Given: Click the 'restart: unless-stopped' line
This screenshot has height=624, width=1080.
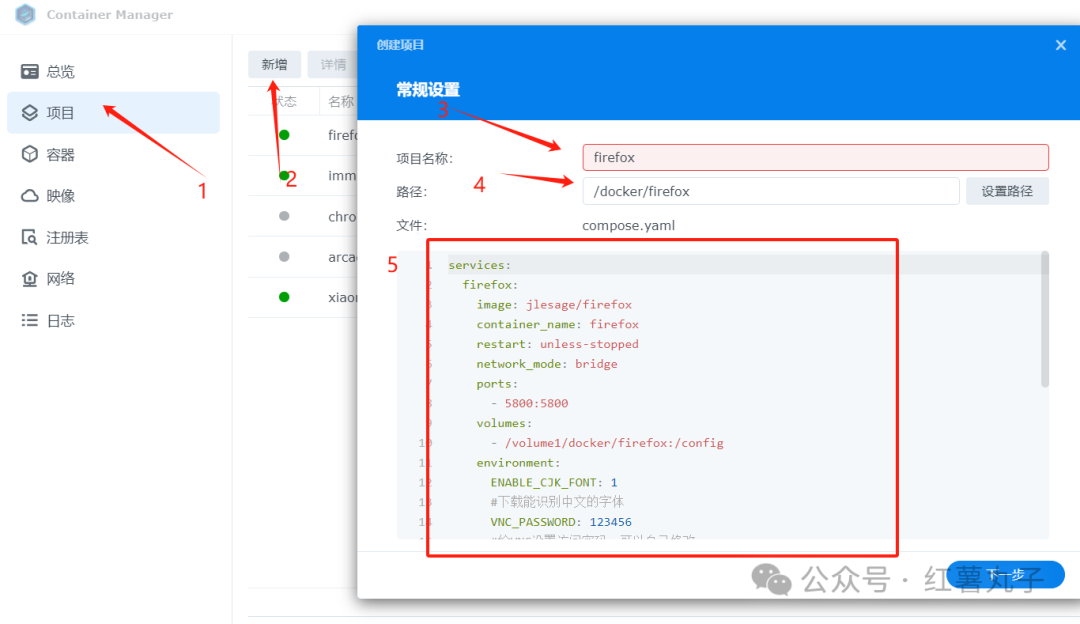Looking at the screenshot, I should [557, 344].
